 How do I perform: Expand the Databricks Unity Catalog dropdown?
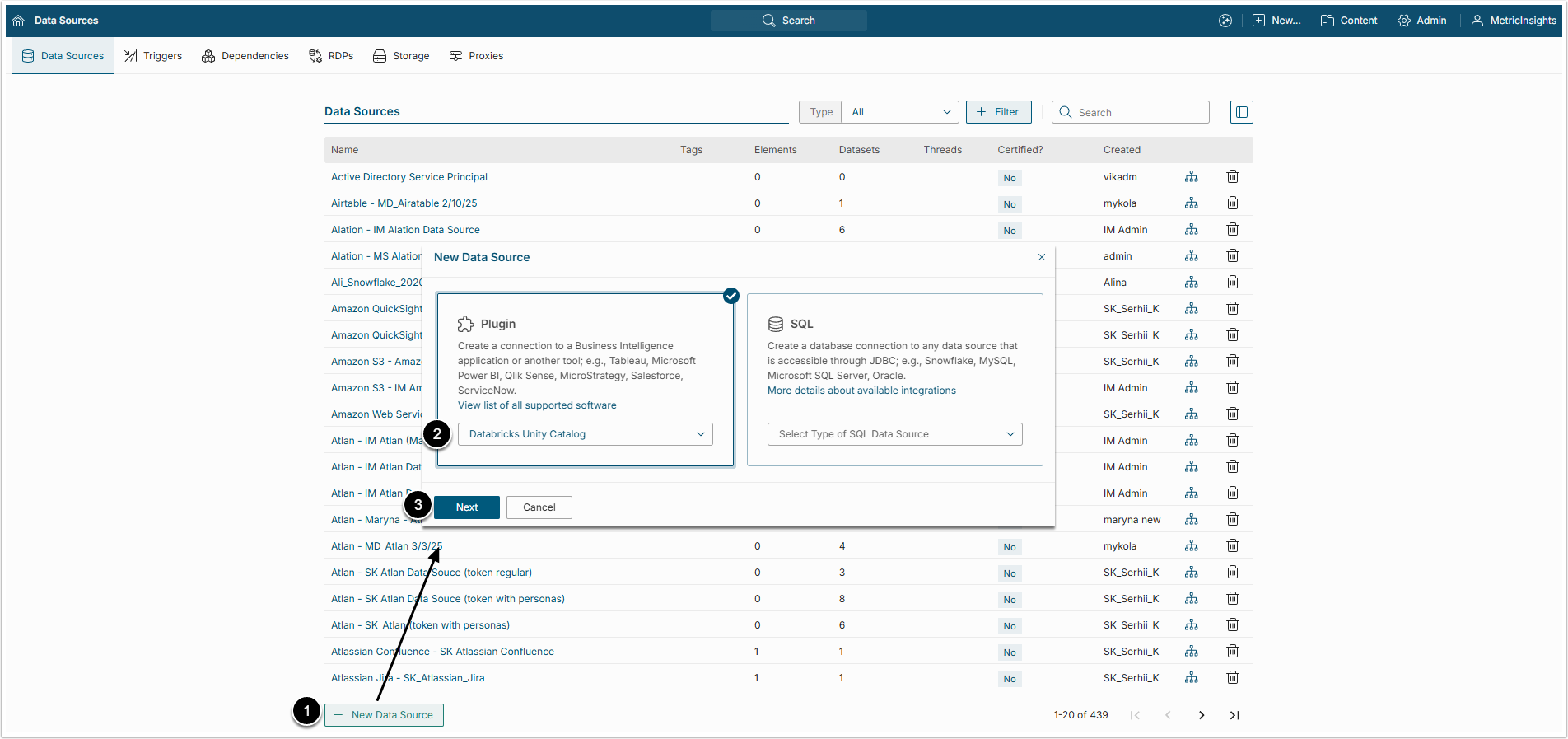coord(585,434)
